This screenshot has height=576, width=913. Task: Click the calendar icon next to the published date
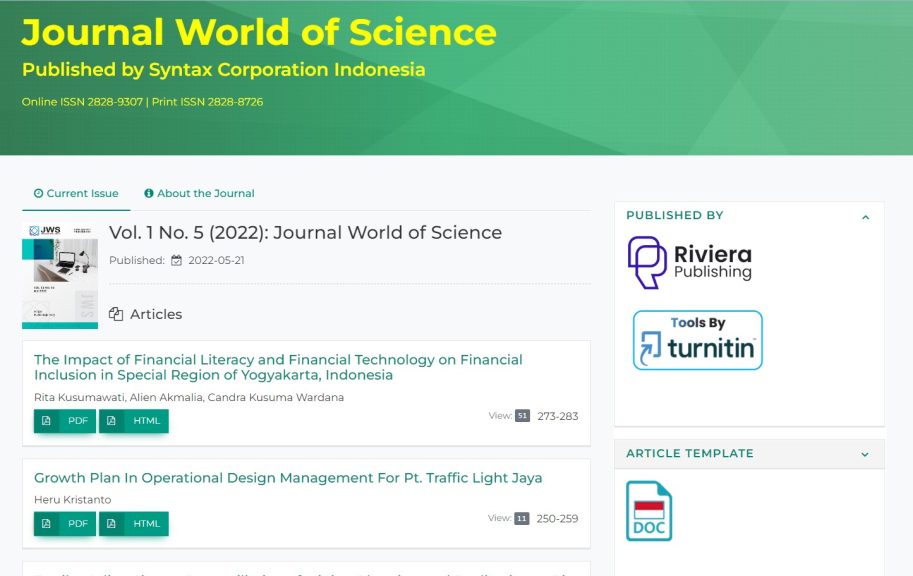pyautogui.click(x=178, y=260)
